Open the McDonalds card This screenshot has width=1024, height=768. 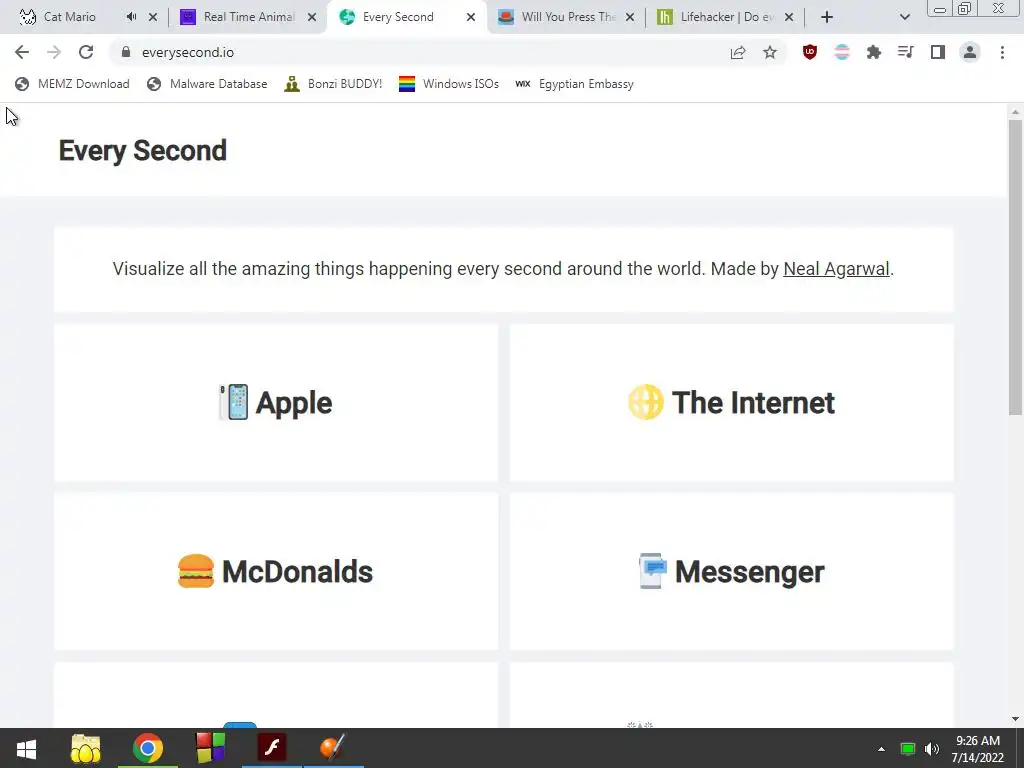click(276, 571)
